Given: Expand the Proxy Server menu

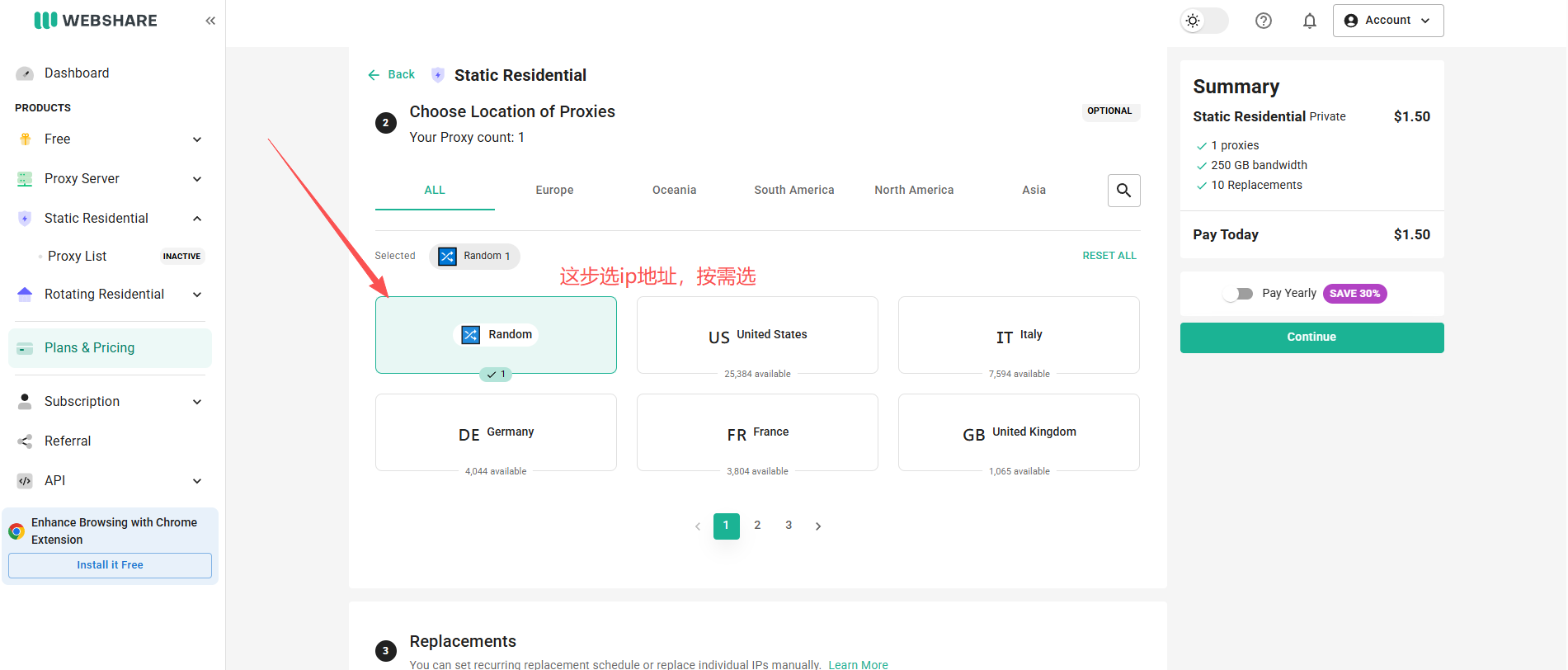Looking at the screenshot, I should [x=197, y=179].
